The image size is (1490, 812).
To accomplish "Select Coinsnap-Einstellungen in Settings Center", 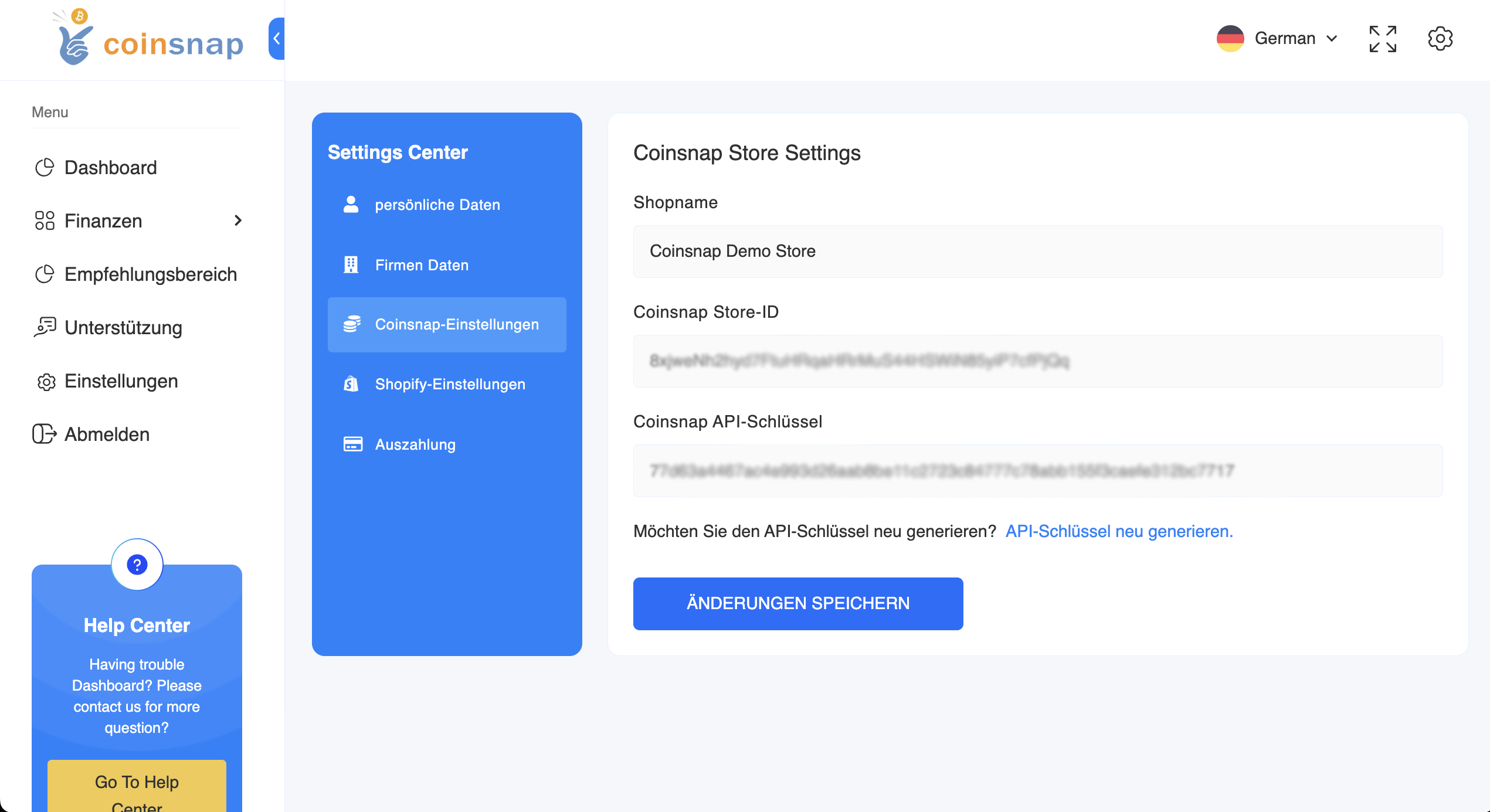I will (456, 324).
